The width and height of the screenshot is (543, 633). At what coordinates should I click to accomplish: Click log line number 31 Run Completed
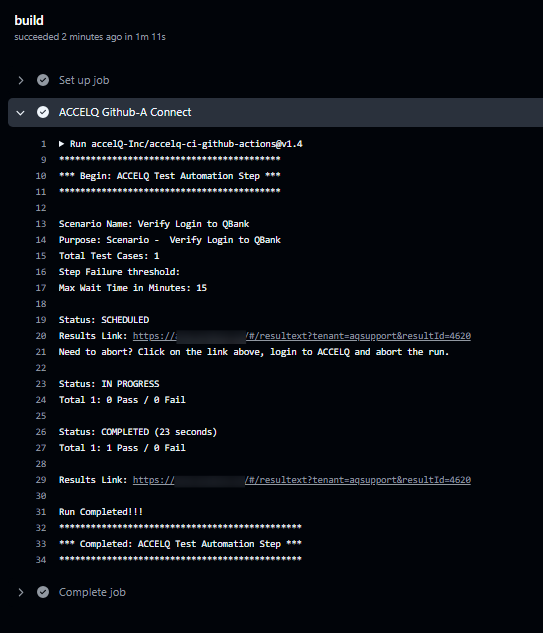click(x=41, y=512)
